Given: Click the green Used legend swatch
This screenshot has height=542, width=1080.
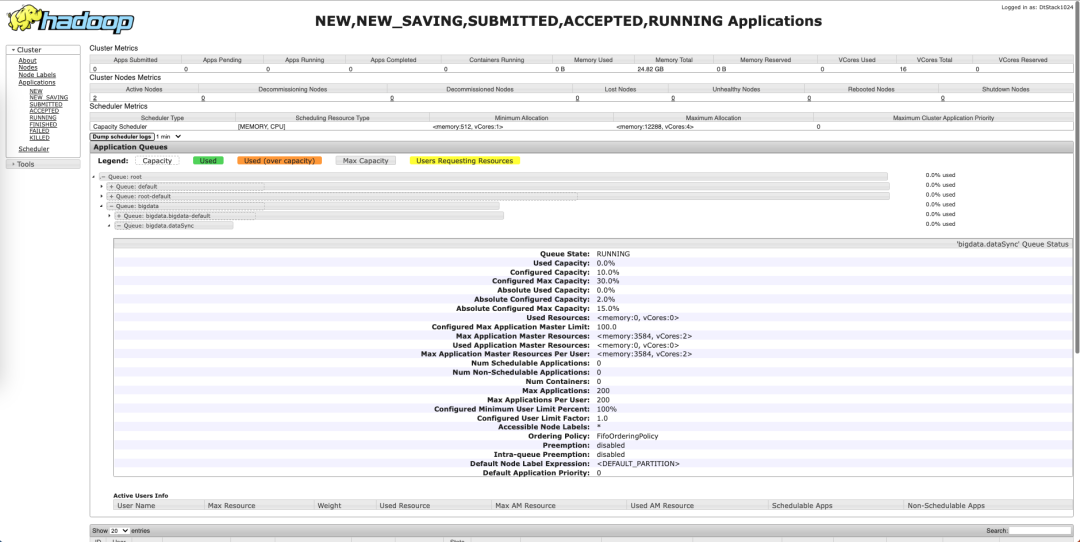Looking at the screenshot, I should point(208,161).
